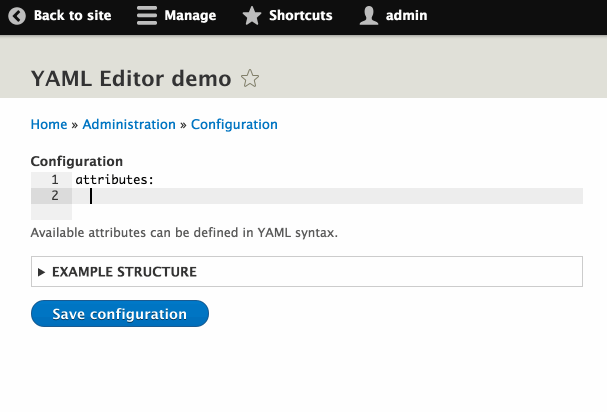Click inside editor line 2

(328, 196)
